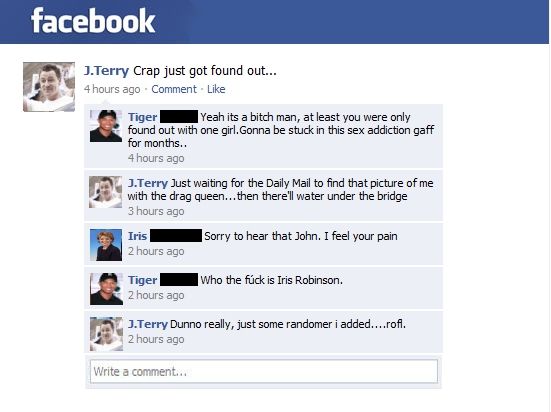Click the J.Terry name on main post
The width and height of the screenshot is (551, 412).
pos(106,71)
